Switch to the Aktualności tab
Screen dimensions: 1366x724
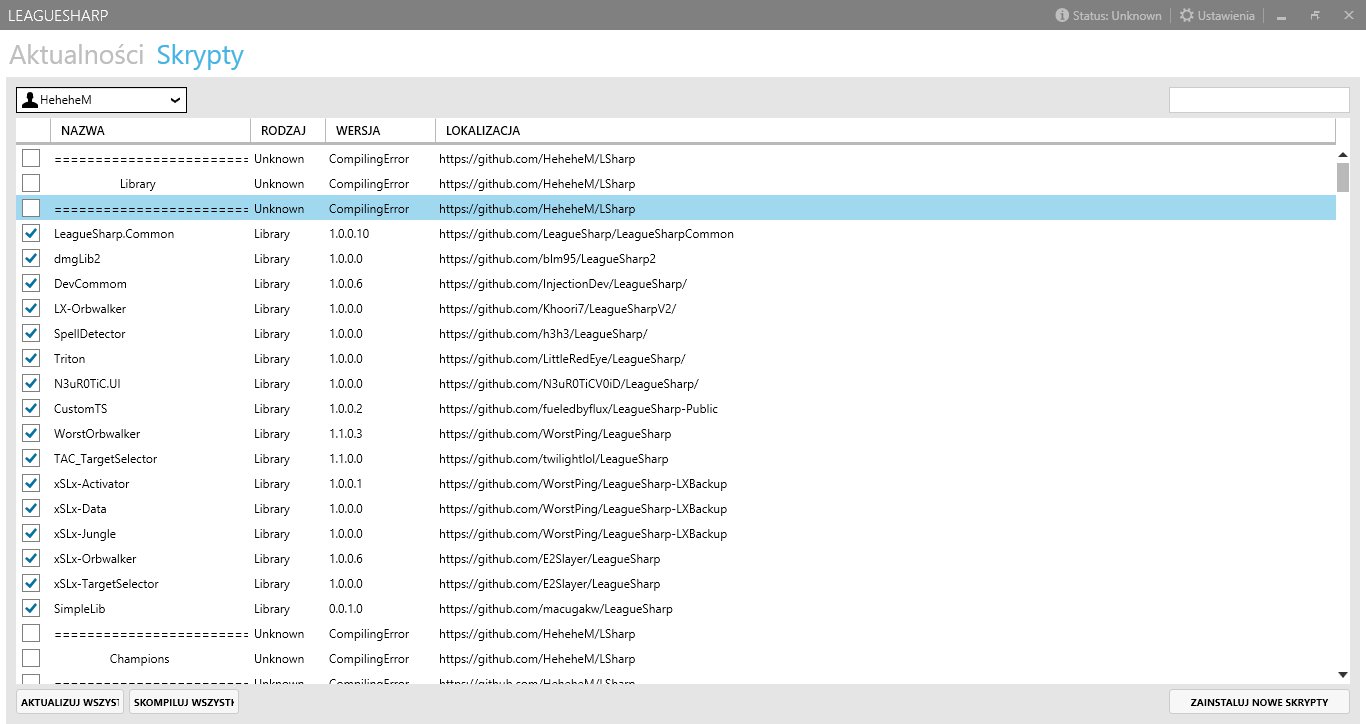(x=77, y=55)
